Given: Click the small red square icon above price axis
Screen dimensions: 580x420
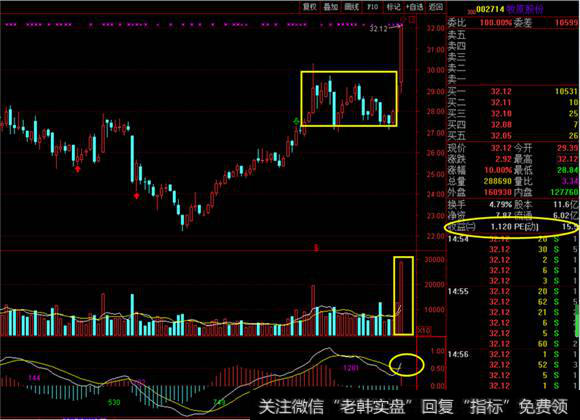Looking at the screenshot, I should (x=412, y=19).
